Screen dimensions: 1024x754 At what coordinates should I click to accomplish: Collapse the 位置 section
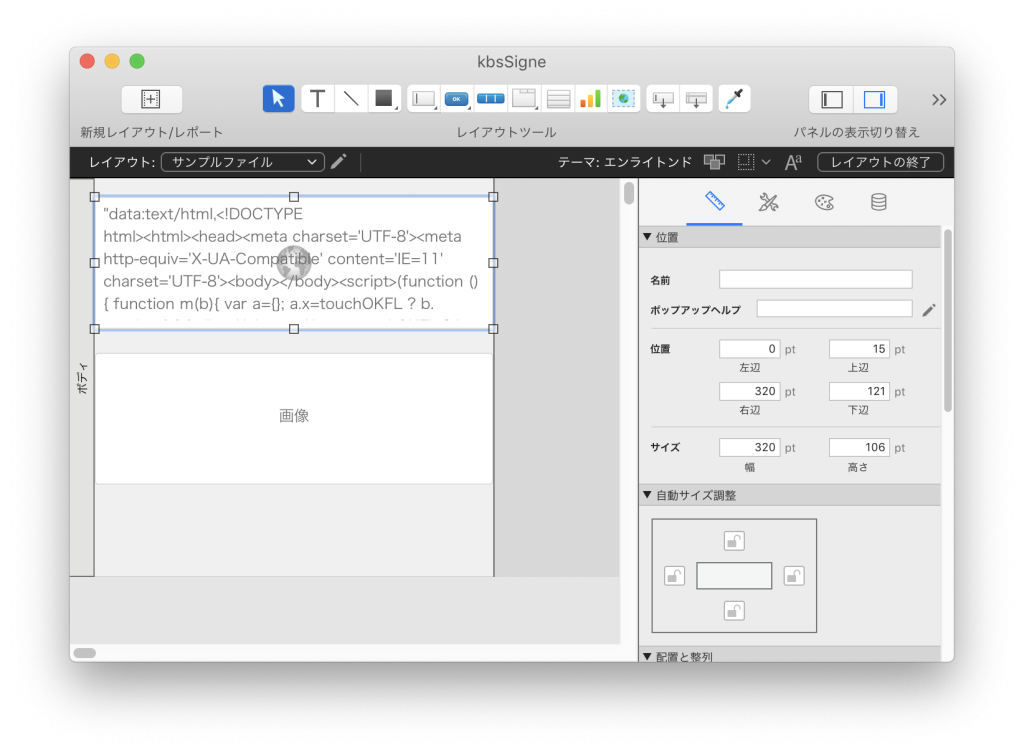pos(647,237)
